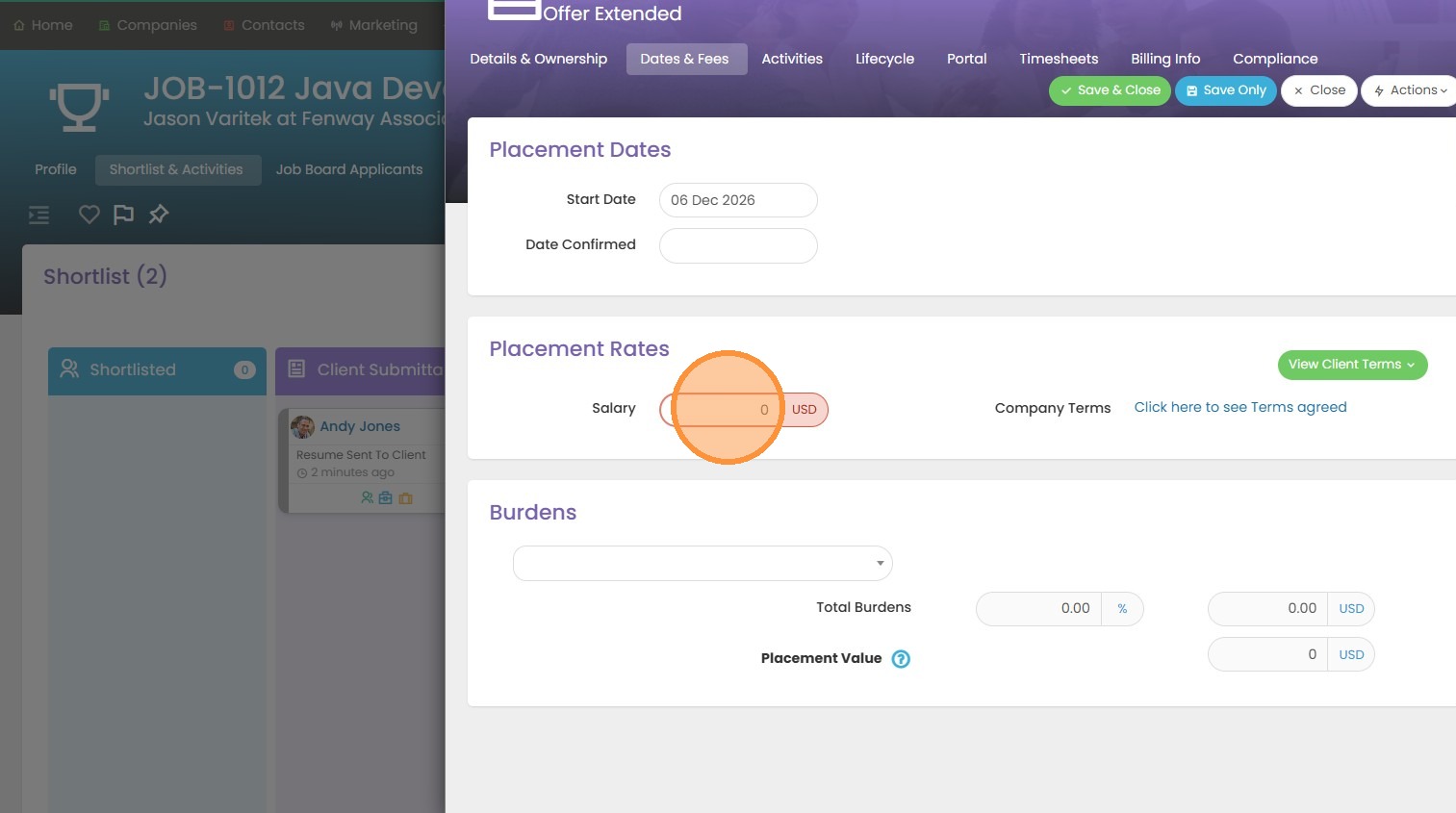Click the Total Burdens USD amount field
Image resolution: width=1456 pixels, height=813 pixels.
point(1267,609)
